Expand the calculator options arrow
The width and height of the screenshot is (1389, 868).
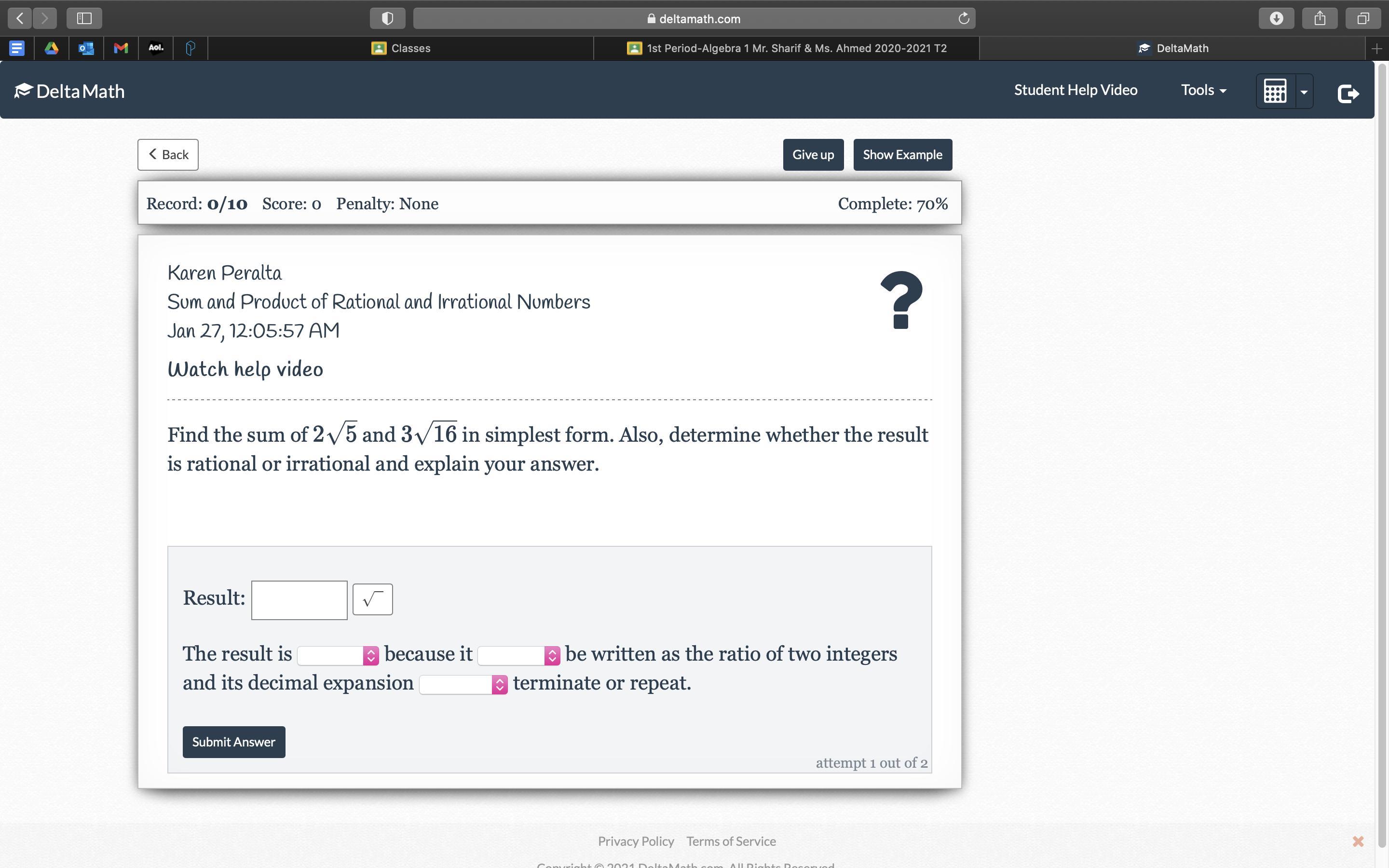coord(1304,92)
